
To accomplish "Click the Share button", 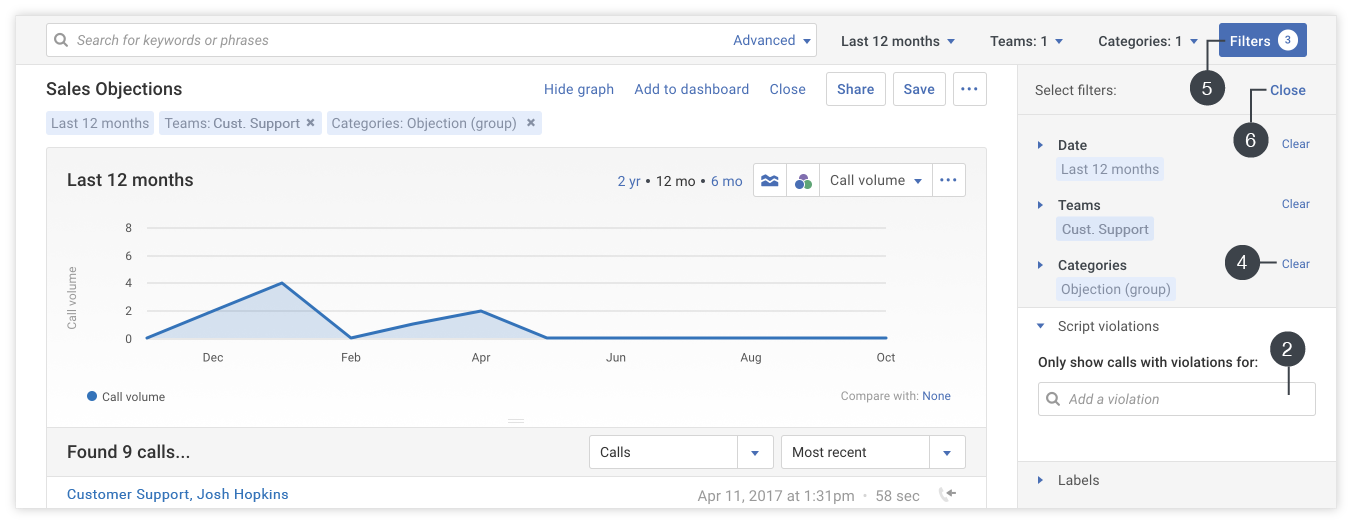I will [855, 89].
